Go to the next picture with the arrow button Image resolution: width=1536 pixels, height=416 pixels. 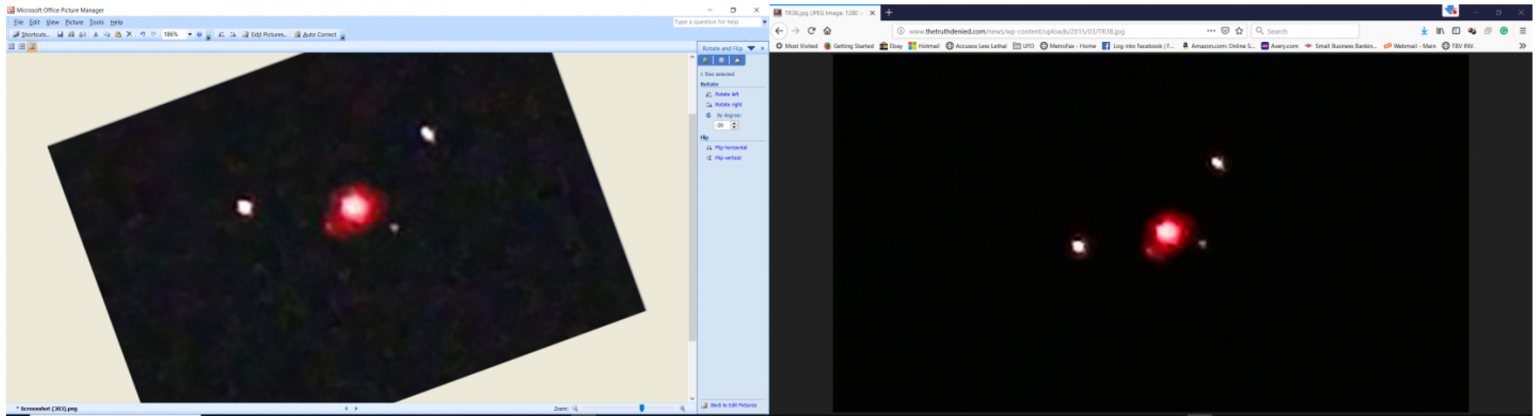pos(356,408)
